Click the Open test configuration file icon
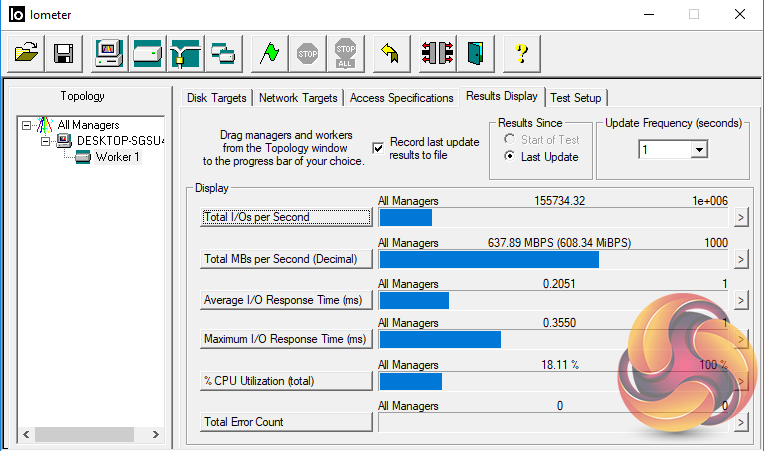The height and width of the screenshot is (451, 764). pos(26,53)
